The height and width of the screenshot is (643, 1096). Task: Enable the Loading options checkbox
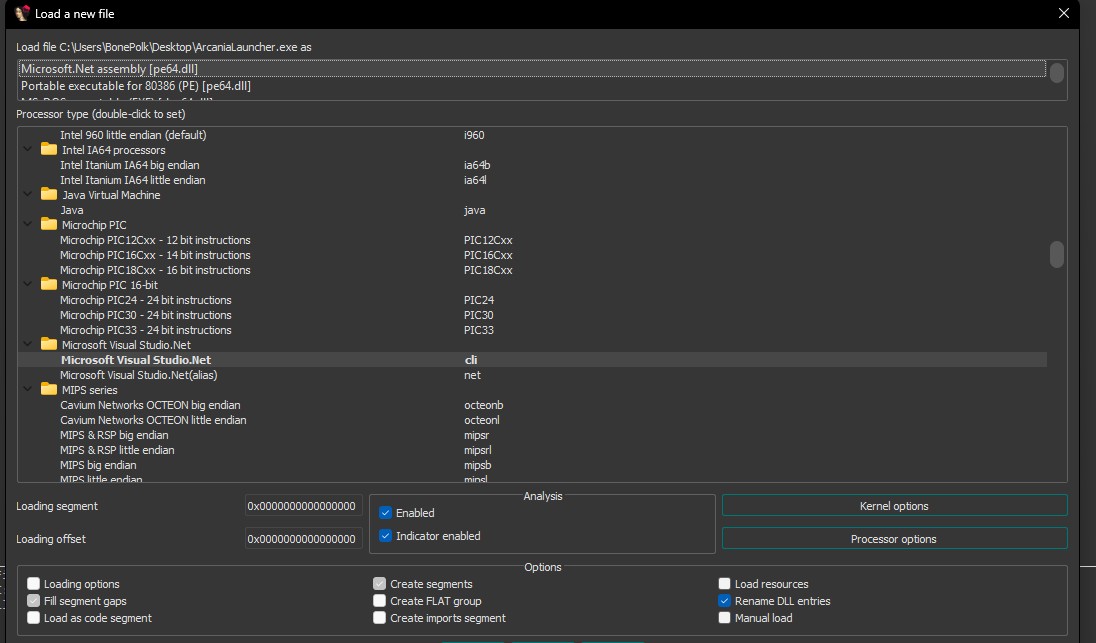[34, 584]
